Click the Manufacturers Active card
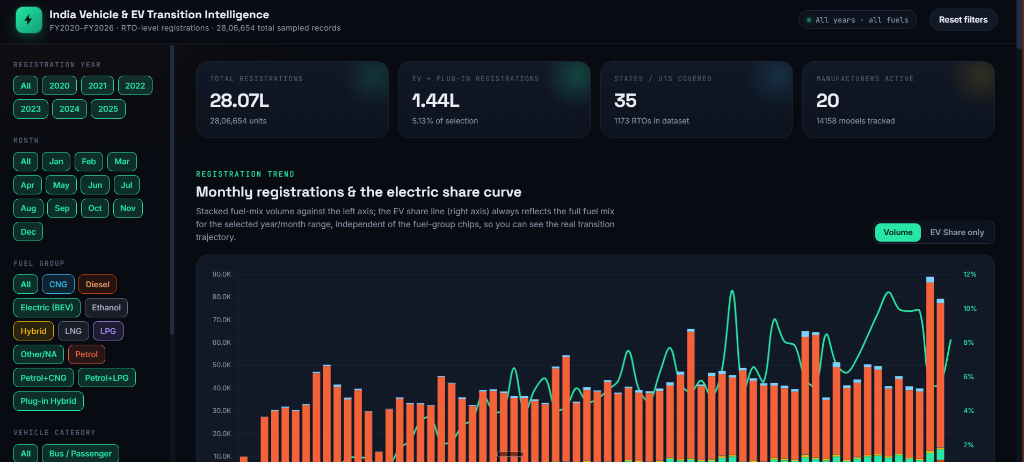The height and width of the screenshot is (462, 1024). (x=898, y=99)
